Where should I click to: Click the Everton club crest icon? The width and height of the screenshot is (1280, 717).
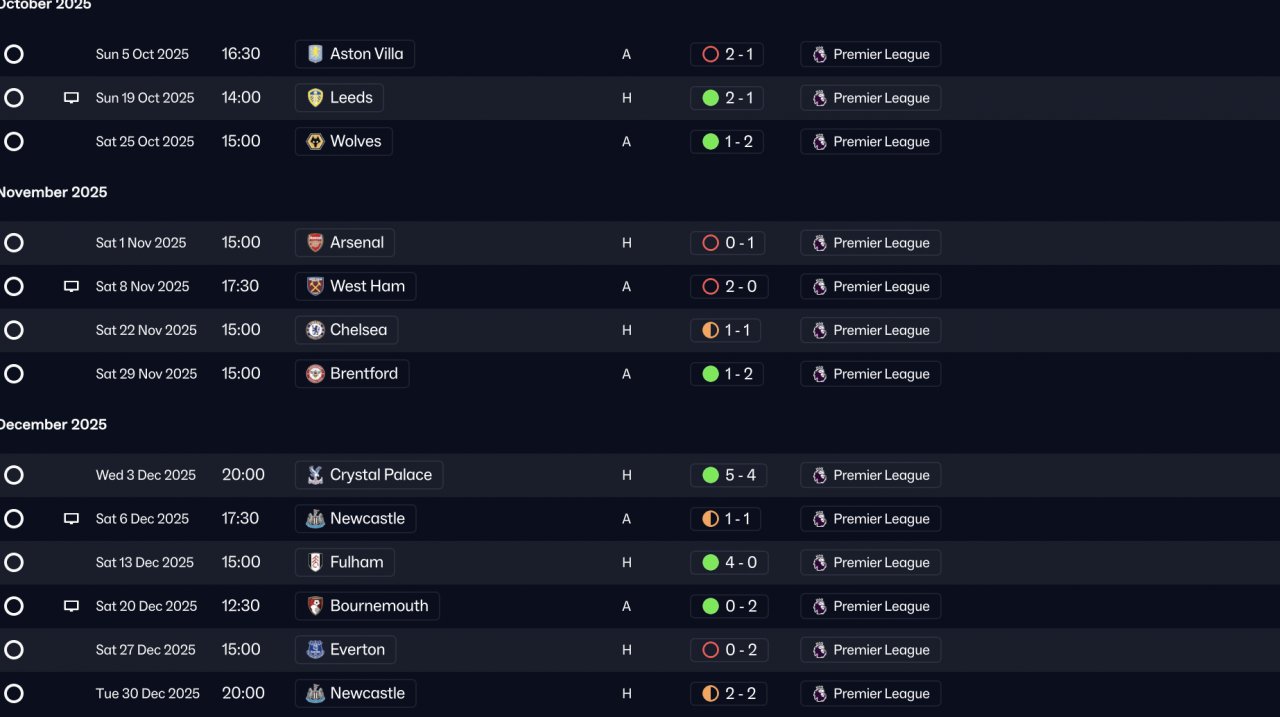(x=315, y=650)
